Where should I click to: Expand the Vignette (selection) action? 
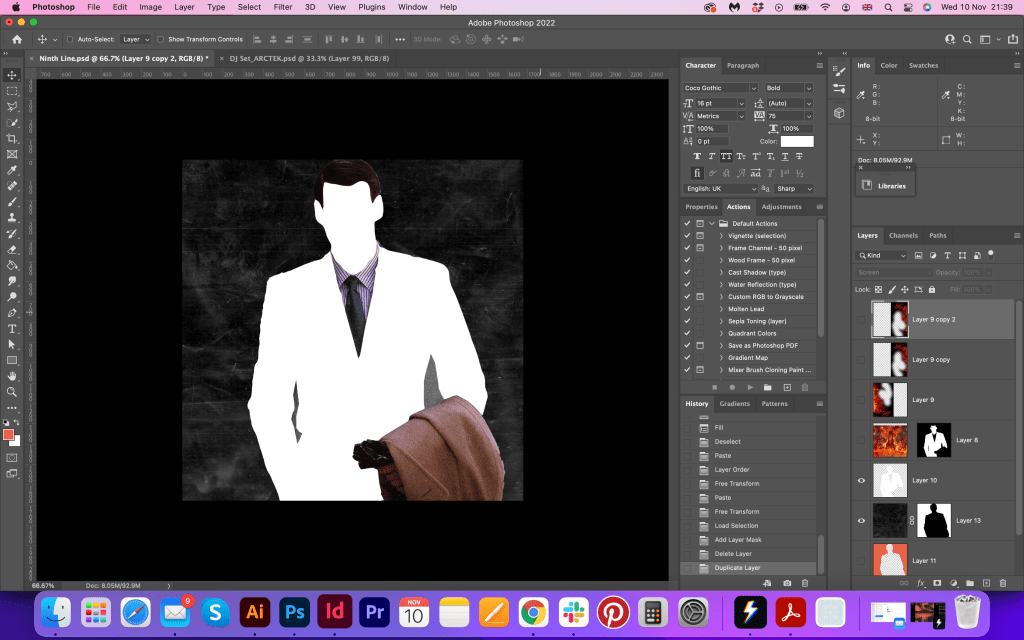720,236
